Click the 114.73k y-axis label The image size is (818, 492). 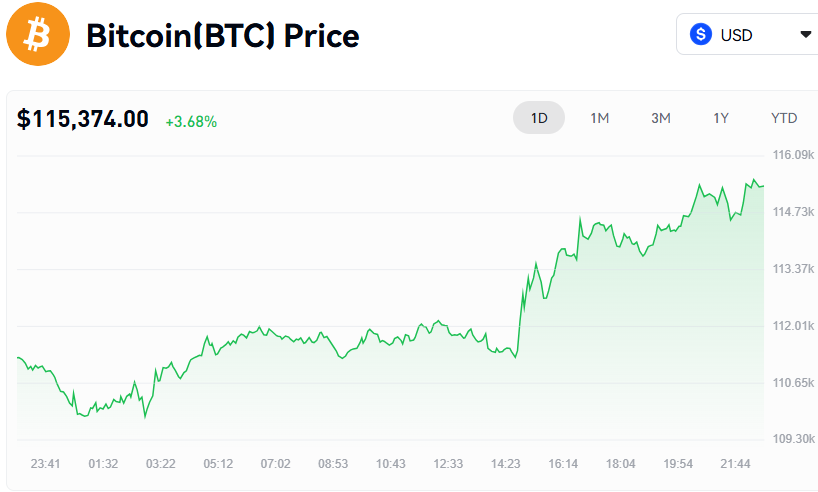(x=793, y=212)
